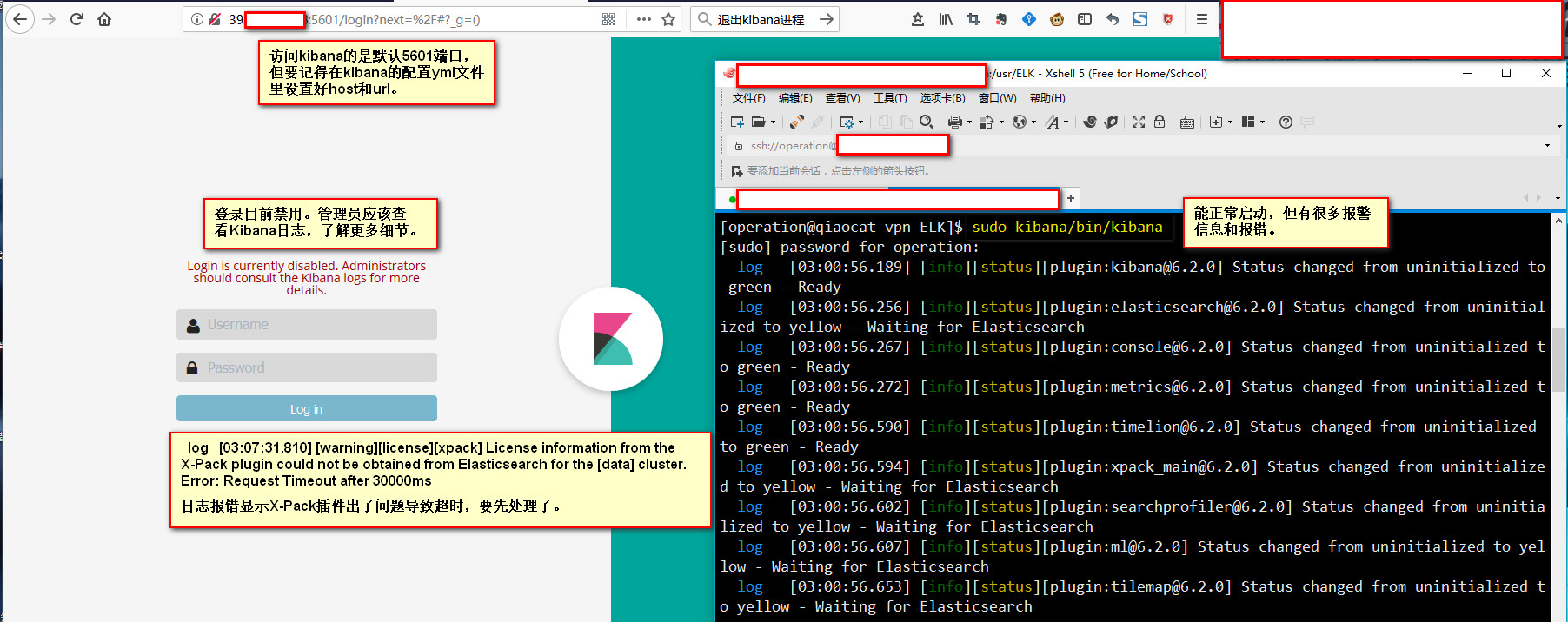Expand the Open session dropdown arrow
The height and width of the screenshot is (622, 1568).
click(x=773, y=122)
